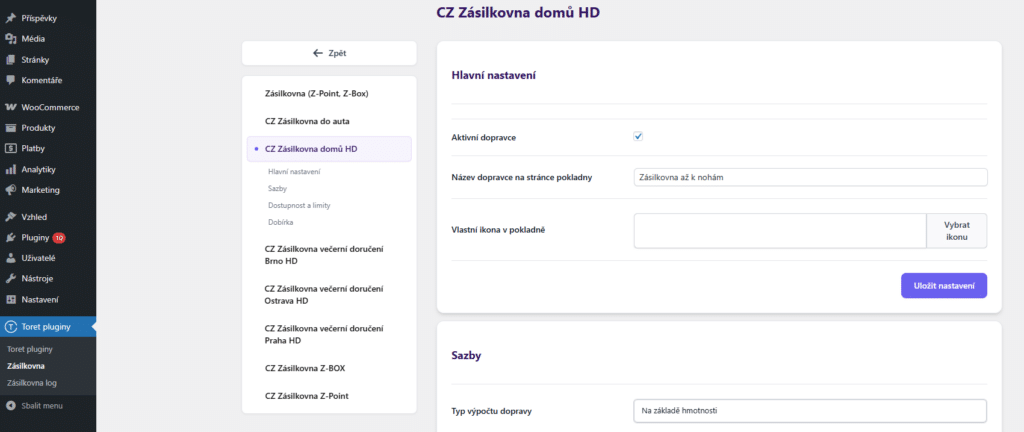Select CZ Zásilkovna Z-BOX carrier

click(305, 368)
